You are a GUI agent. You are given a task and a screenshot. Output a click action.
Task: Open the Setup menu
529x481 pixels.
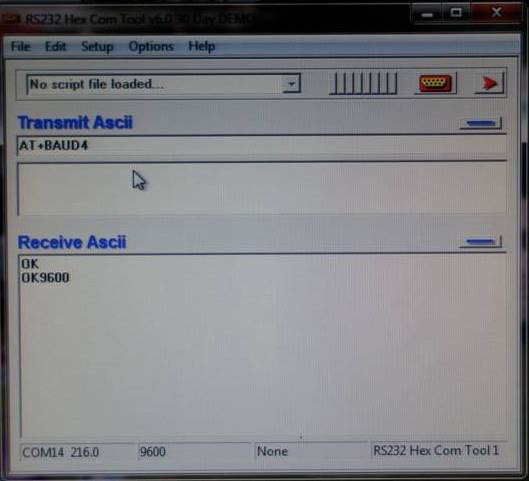[97, 46]
